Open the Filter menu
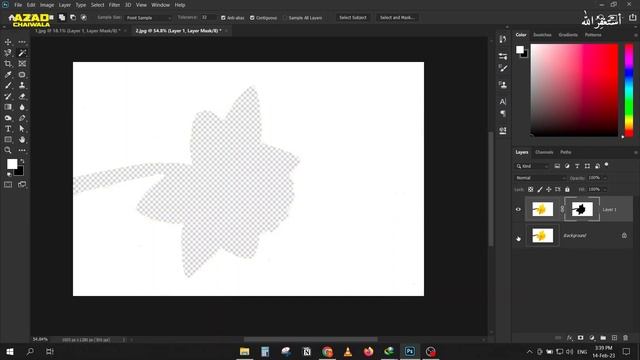640x360 pixels. point(114,5)
